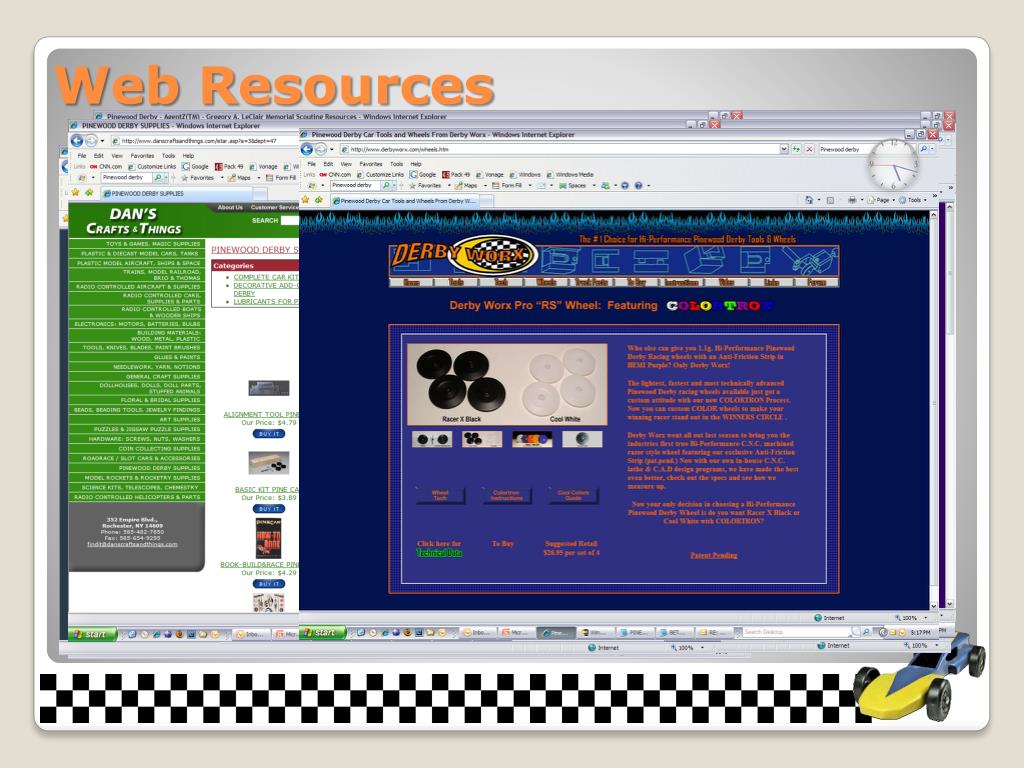Viewport: 1024px width, 768px height.
Task: Click Spaces button in Derby Worx toolbar
Action: (x=573, y=185)
